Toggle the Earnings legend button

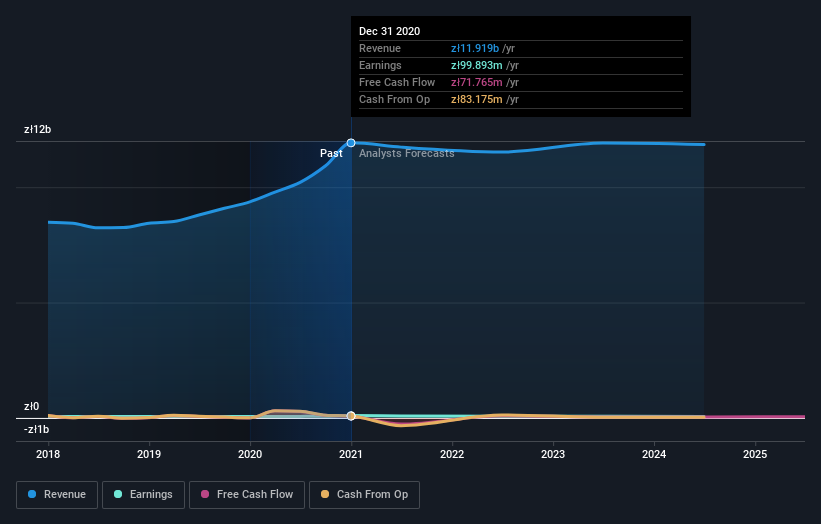(143, 495)
